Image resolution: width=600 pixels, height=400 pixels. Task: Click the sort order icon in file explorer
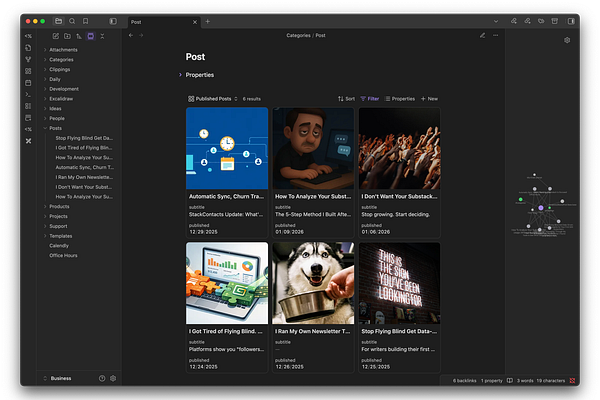click(79, 35)
